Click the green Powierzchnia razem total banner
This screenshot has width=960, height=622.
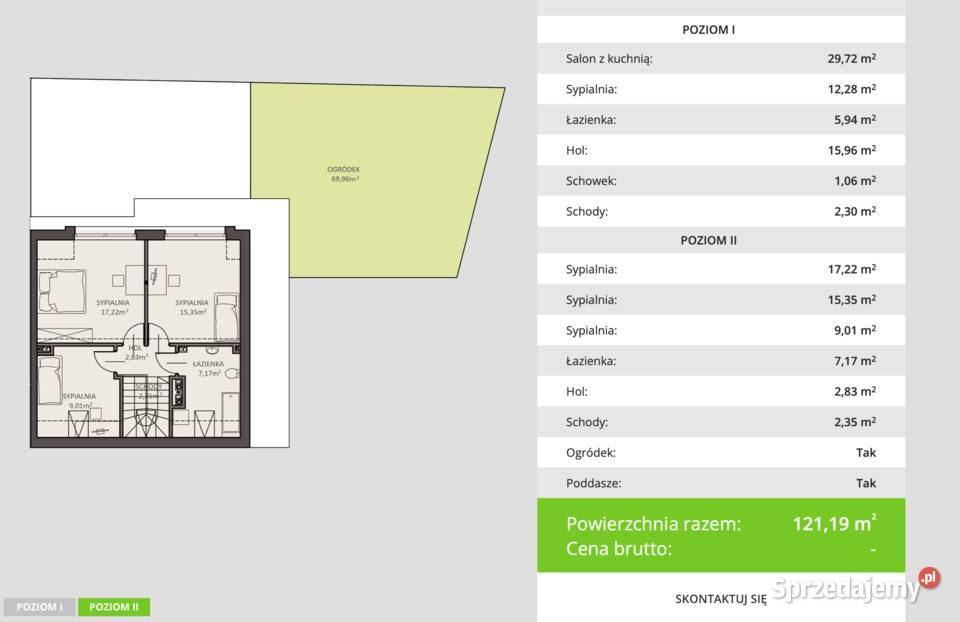coord(721,535)
